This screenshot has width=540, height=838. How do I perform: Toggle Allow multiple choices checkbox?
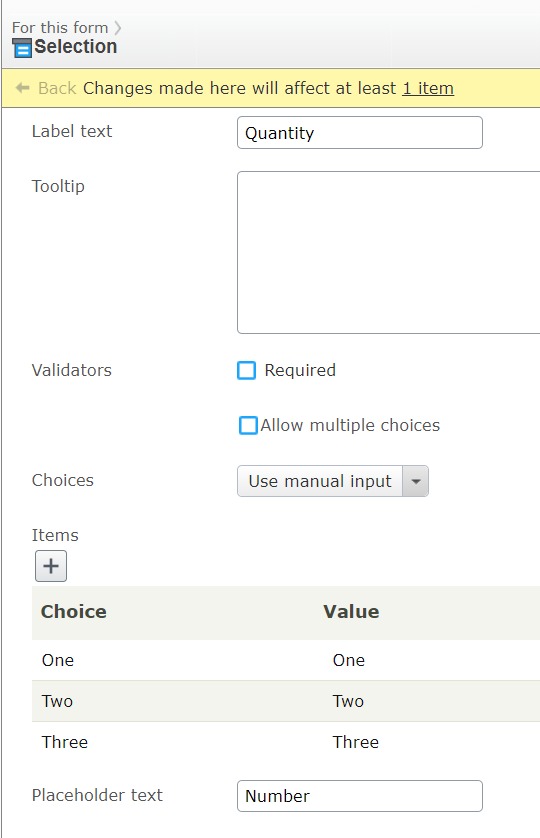[248, 425]
